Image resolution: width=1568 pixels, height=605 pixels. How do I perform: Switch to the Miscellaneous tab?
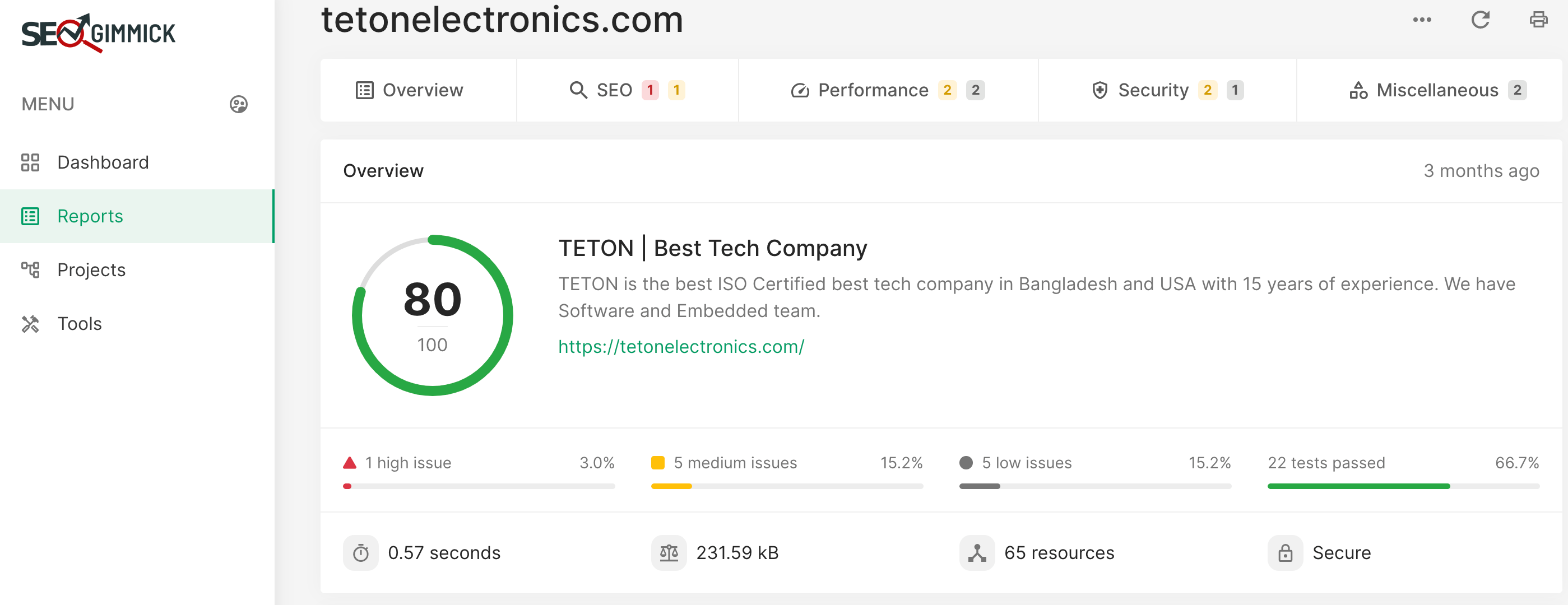click(x=1437, y=90)
